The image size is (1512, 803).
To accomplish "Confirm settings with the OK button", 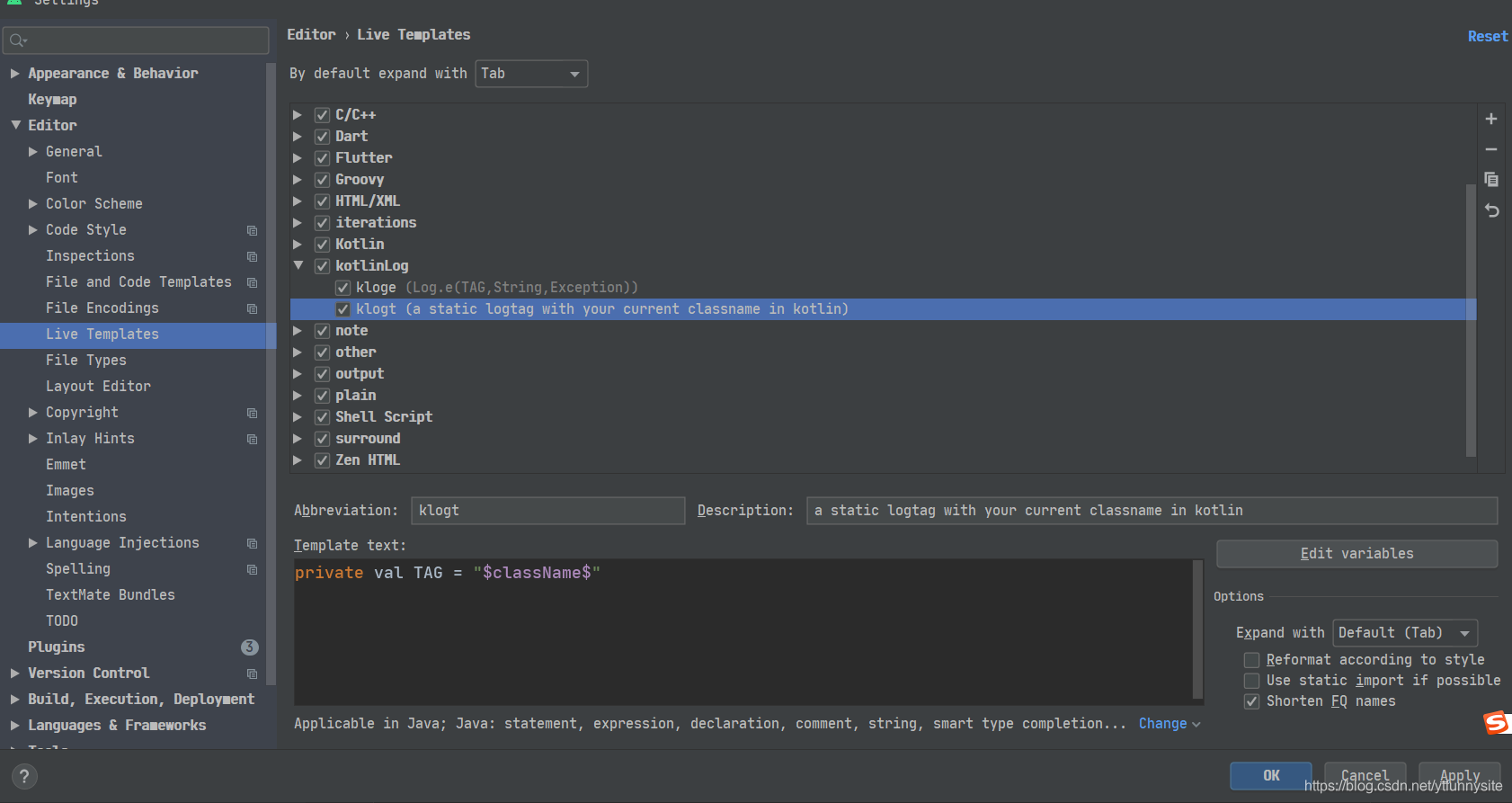I will (x=1271, y=776).
